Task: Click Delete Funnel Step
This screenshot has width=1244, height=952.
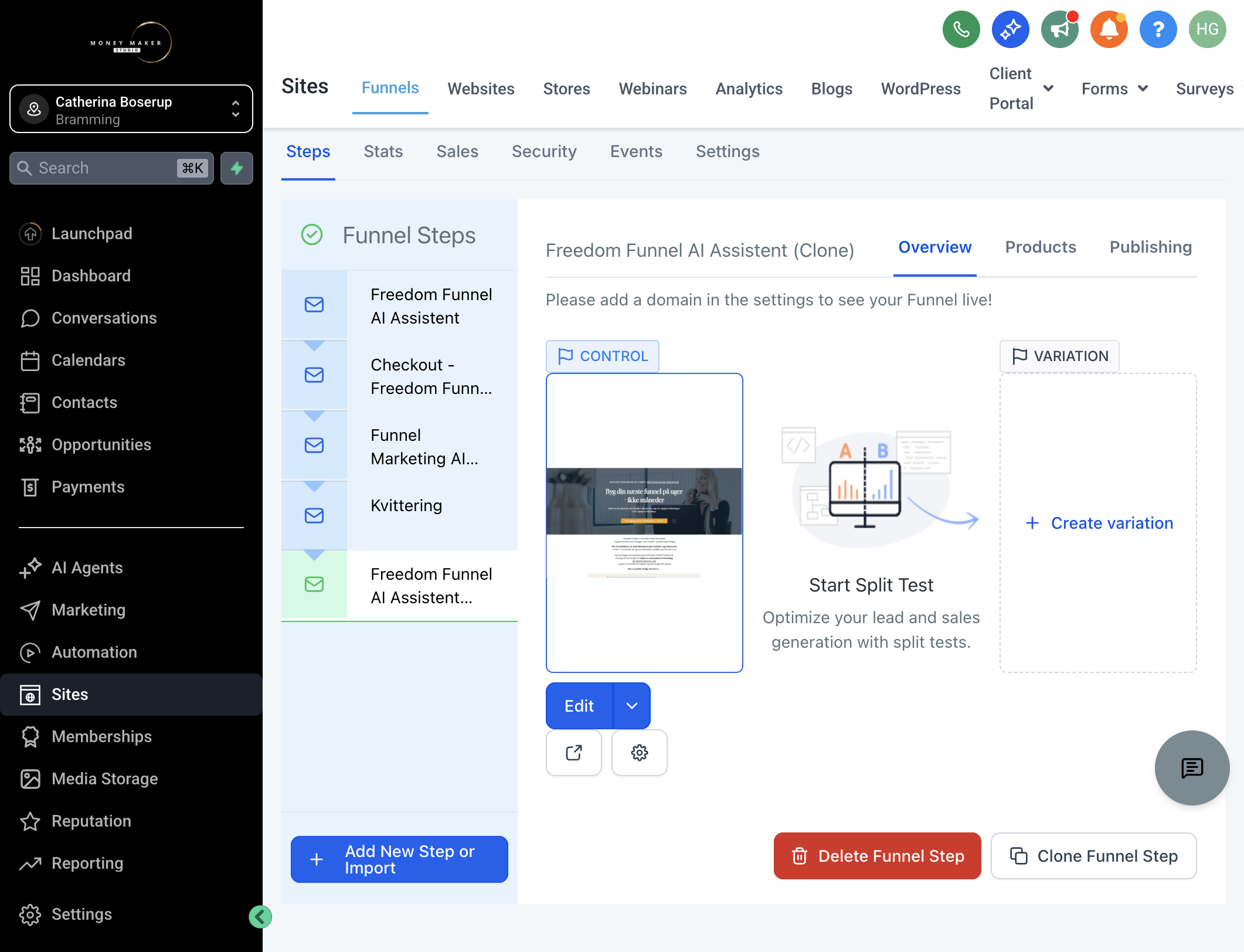Action: pyautogui.click(x=877, y=856)
